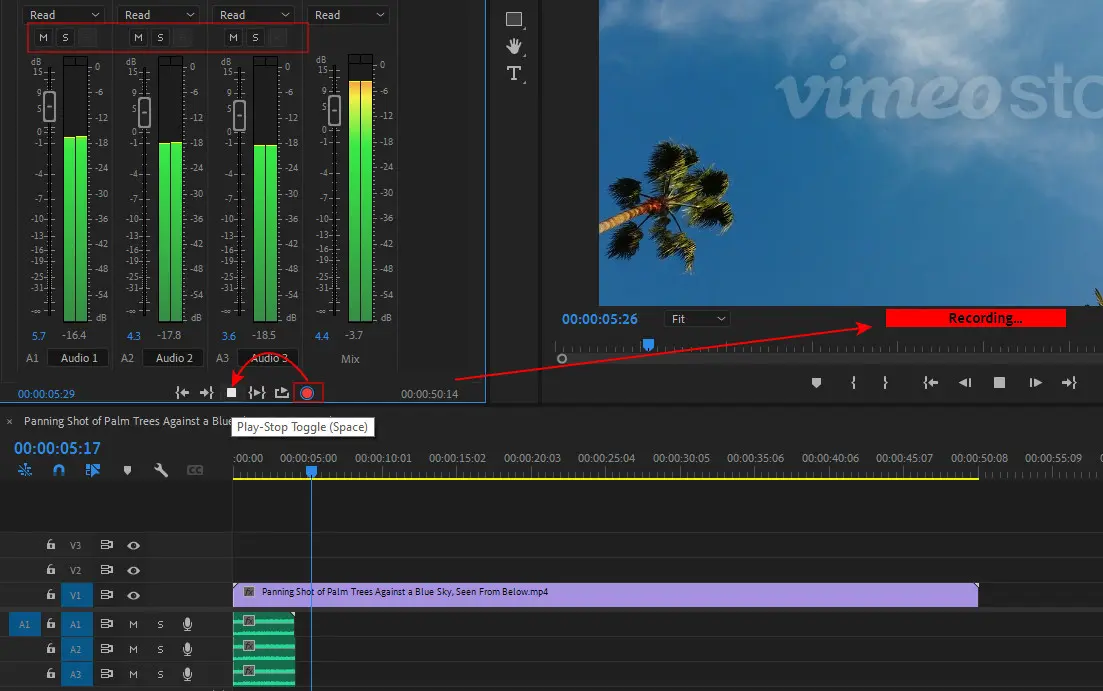Click Go to Out in audio mixer transport
1103x691 pixels.
click(206, 393)
